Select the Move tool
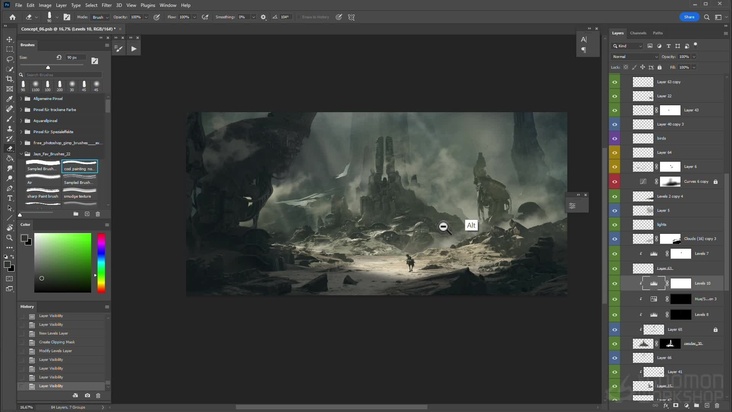 tap(9, 39)
